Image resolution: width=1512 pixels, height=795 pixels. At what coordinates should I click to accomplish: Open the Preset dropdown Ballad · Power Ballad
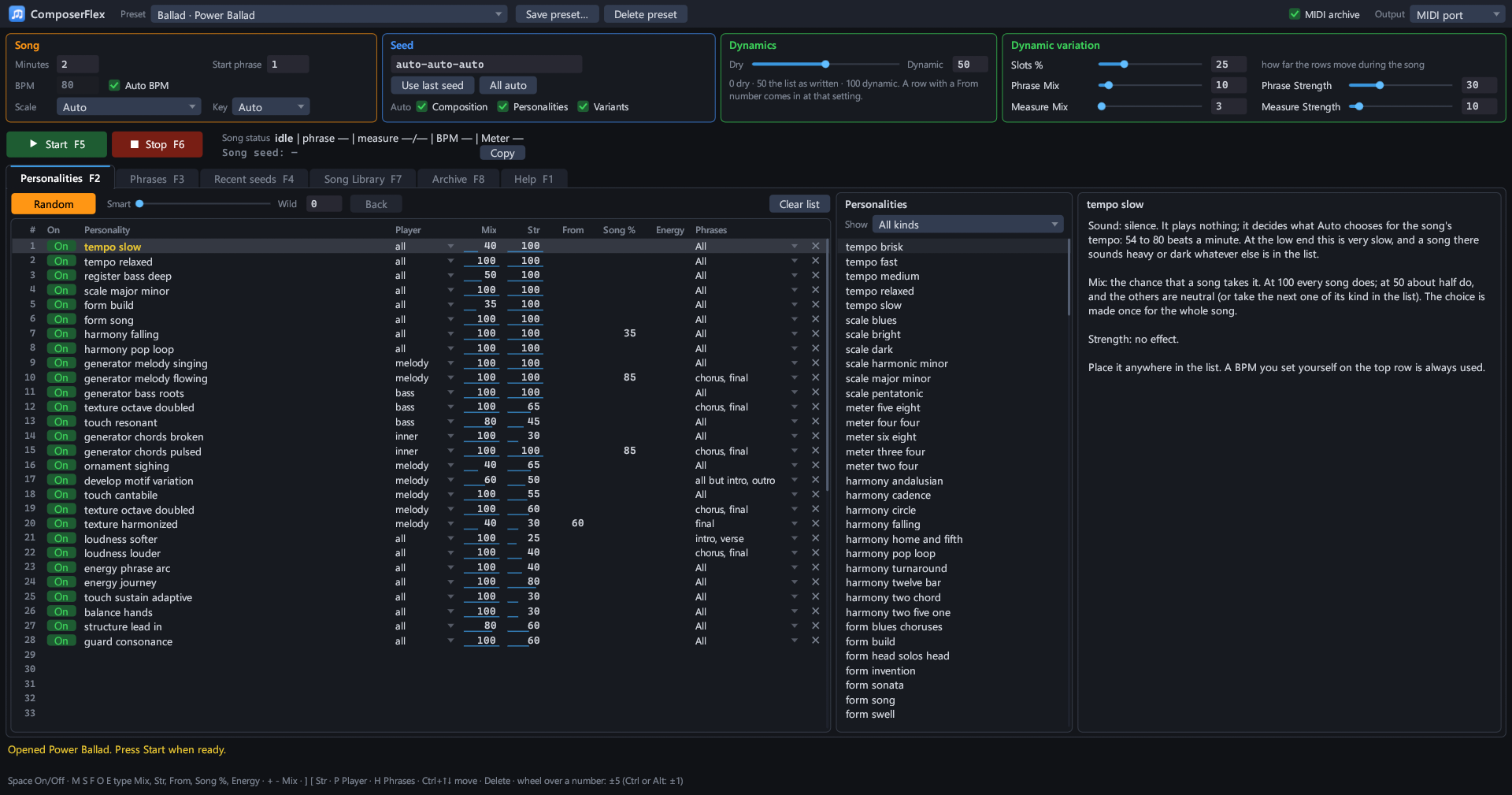click(329, 14)
